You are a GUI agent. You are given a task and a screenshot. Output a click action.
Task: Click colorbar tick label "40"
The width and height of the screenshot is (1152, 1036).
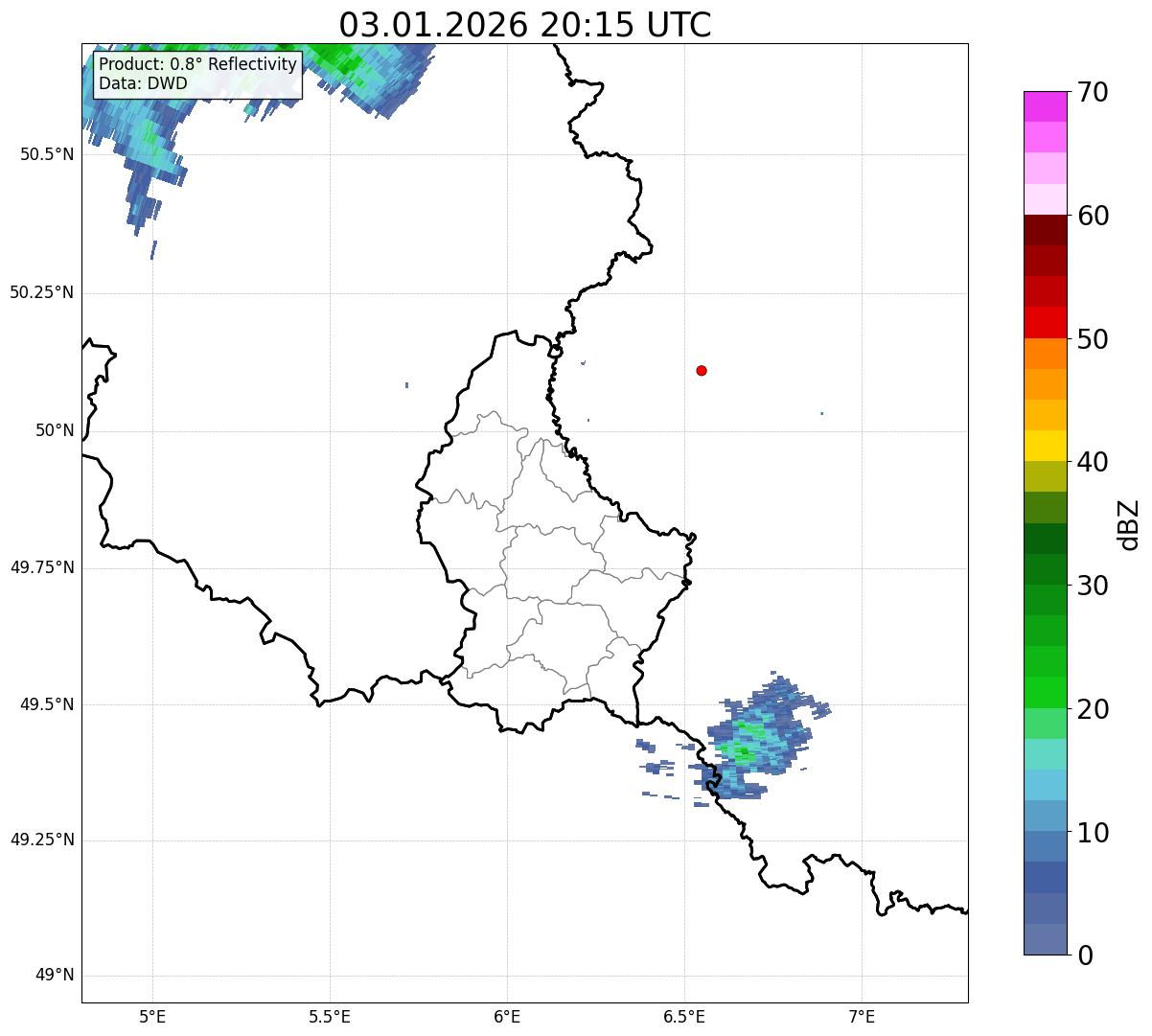point(1093,462)
